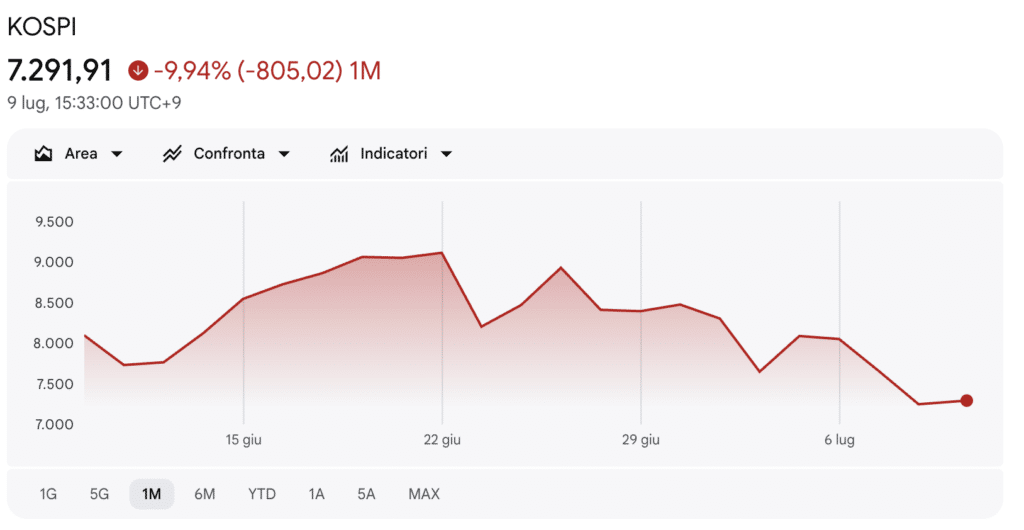Screen dimensions: 1024x530
Task: Click the 9.500 y-axis label
Action: tap(54, 222)
